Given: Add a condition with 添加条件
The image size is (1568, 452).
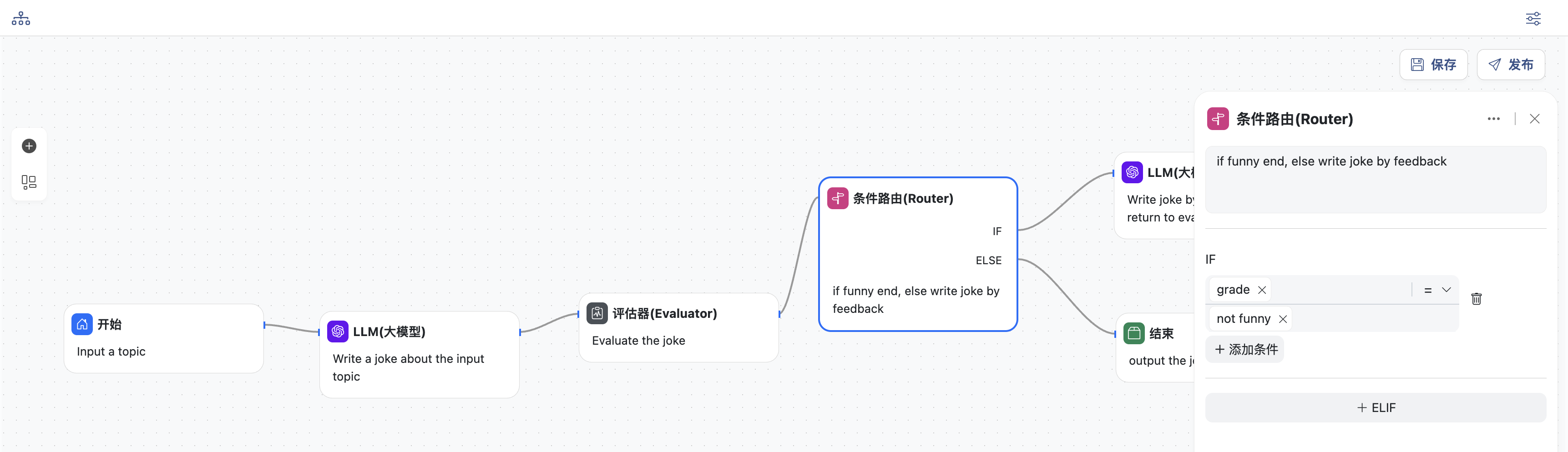Looking at the screenshot, I should (x=1245, y=349).
